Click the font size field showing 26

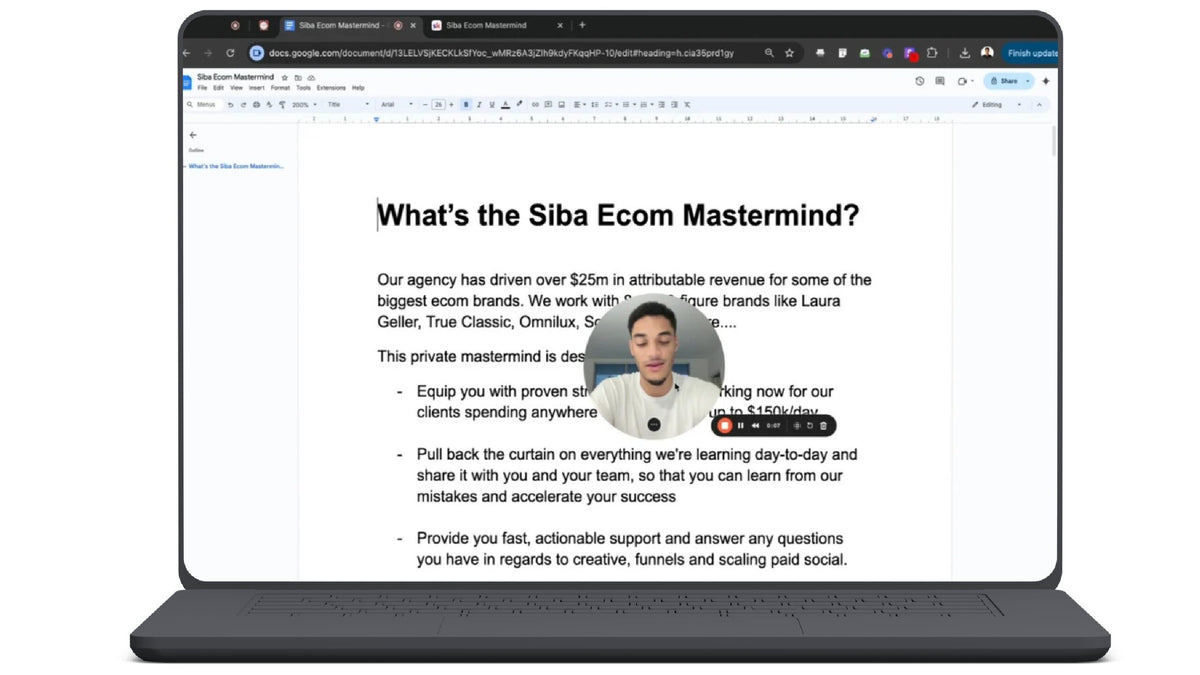click(438, 104)
